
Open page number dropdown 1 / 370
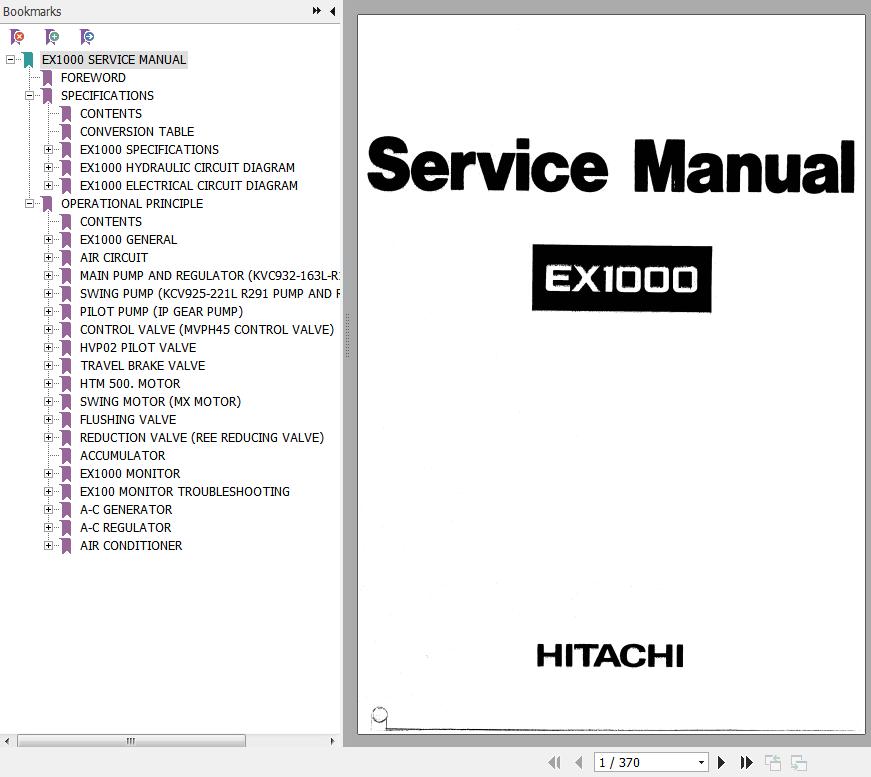click(702, 763)
